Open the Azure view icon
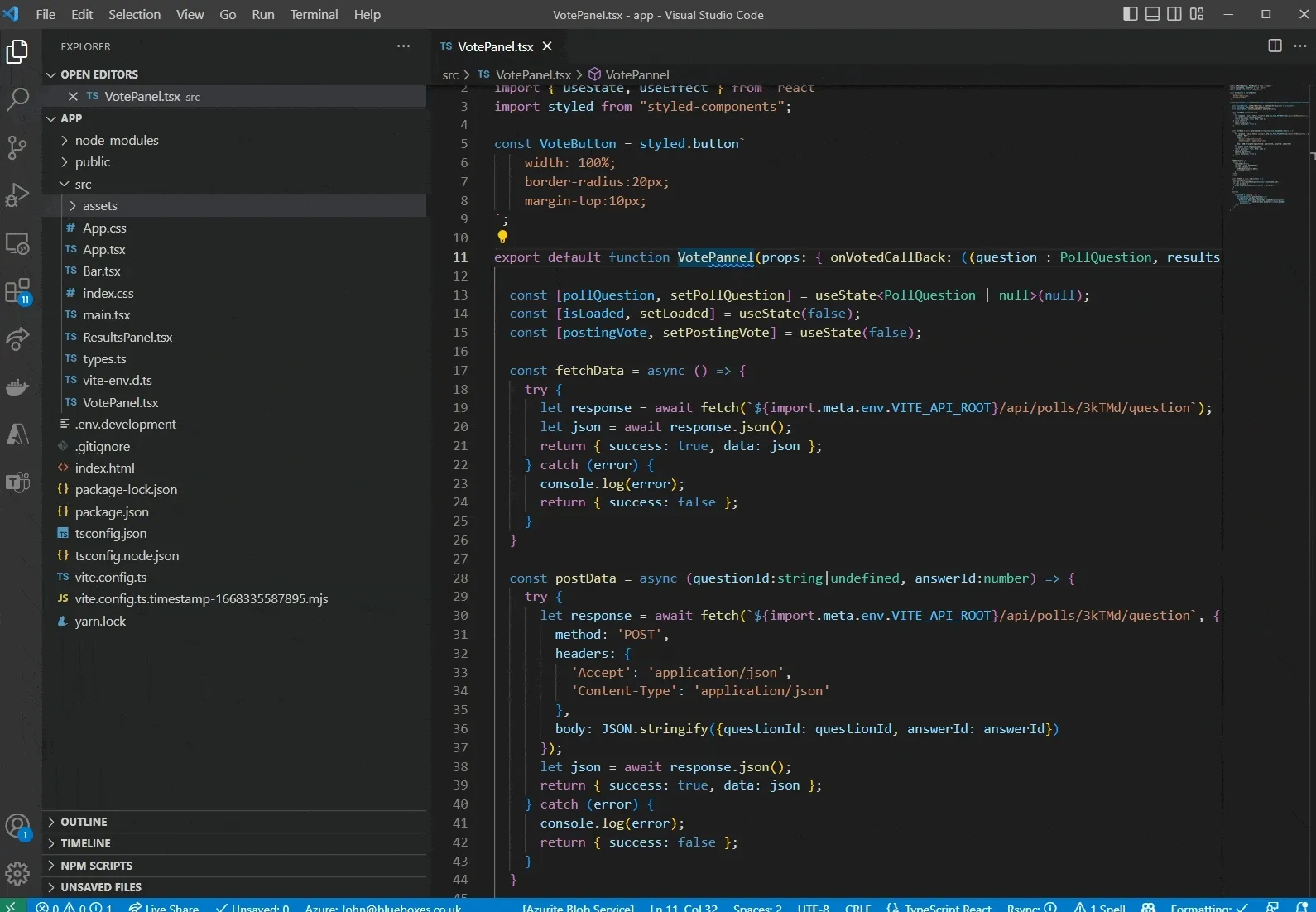The image size is (1316, 912). (17, 434)
